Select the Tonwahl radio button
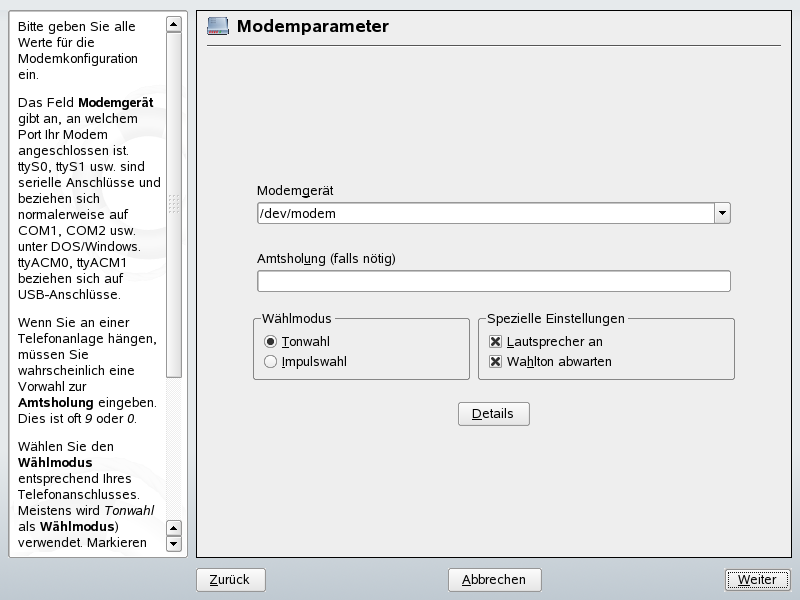 click(x=270, y=342)
